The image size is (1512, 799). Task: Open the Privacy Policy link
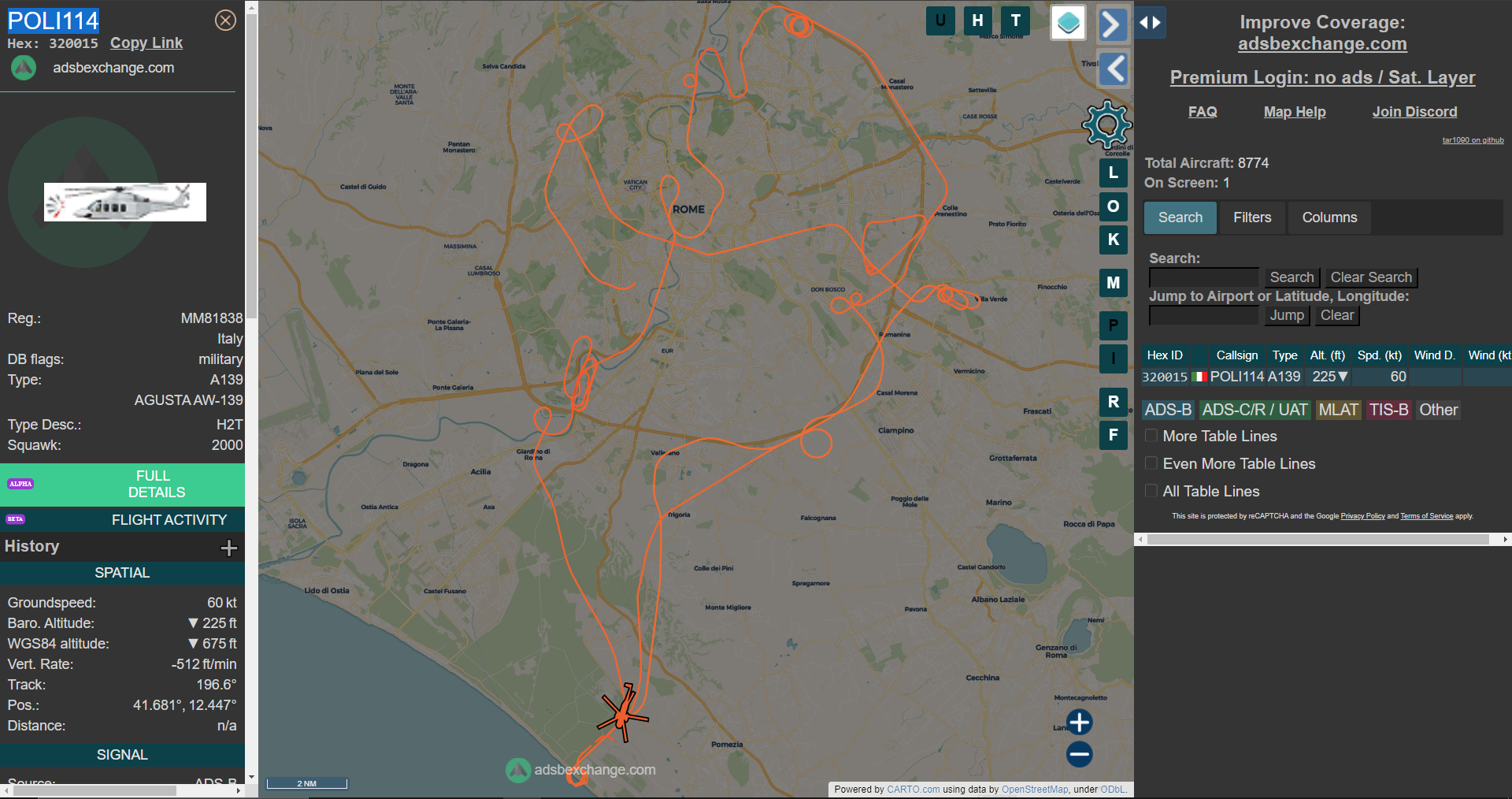tap(1362, 516)
